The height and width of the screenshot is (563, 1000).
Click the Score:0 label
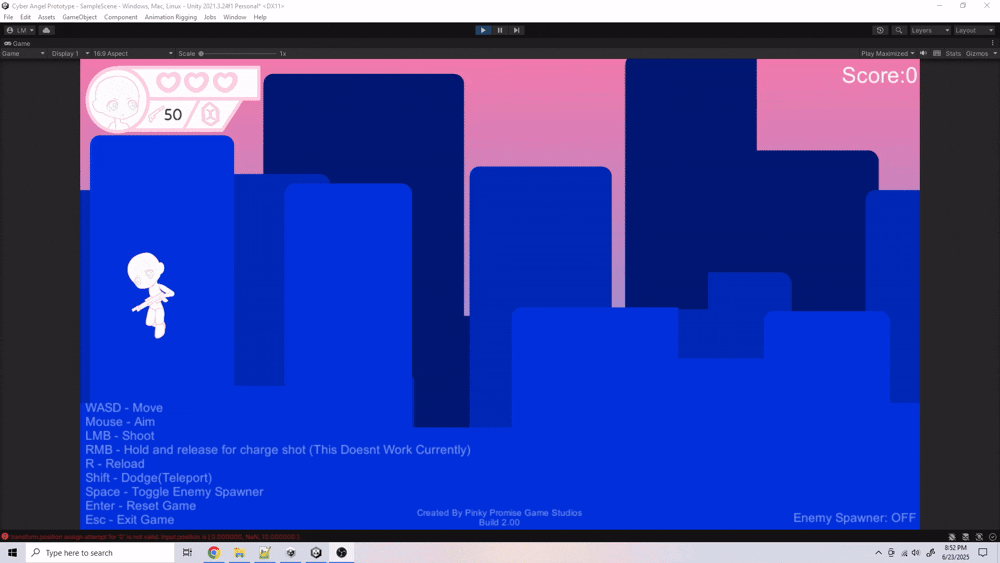click(879, 75)
